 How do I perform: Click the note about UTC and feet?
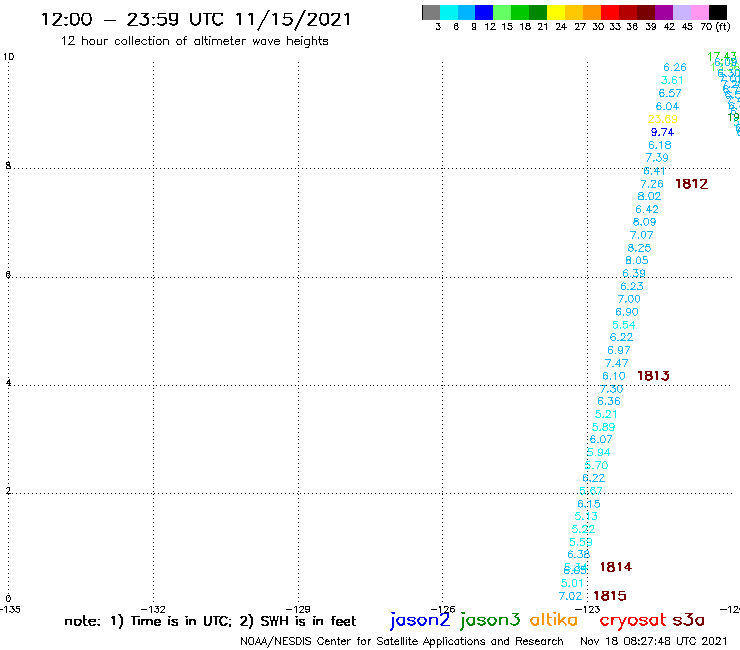tap(210, 621)
